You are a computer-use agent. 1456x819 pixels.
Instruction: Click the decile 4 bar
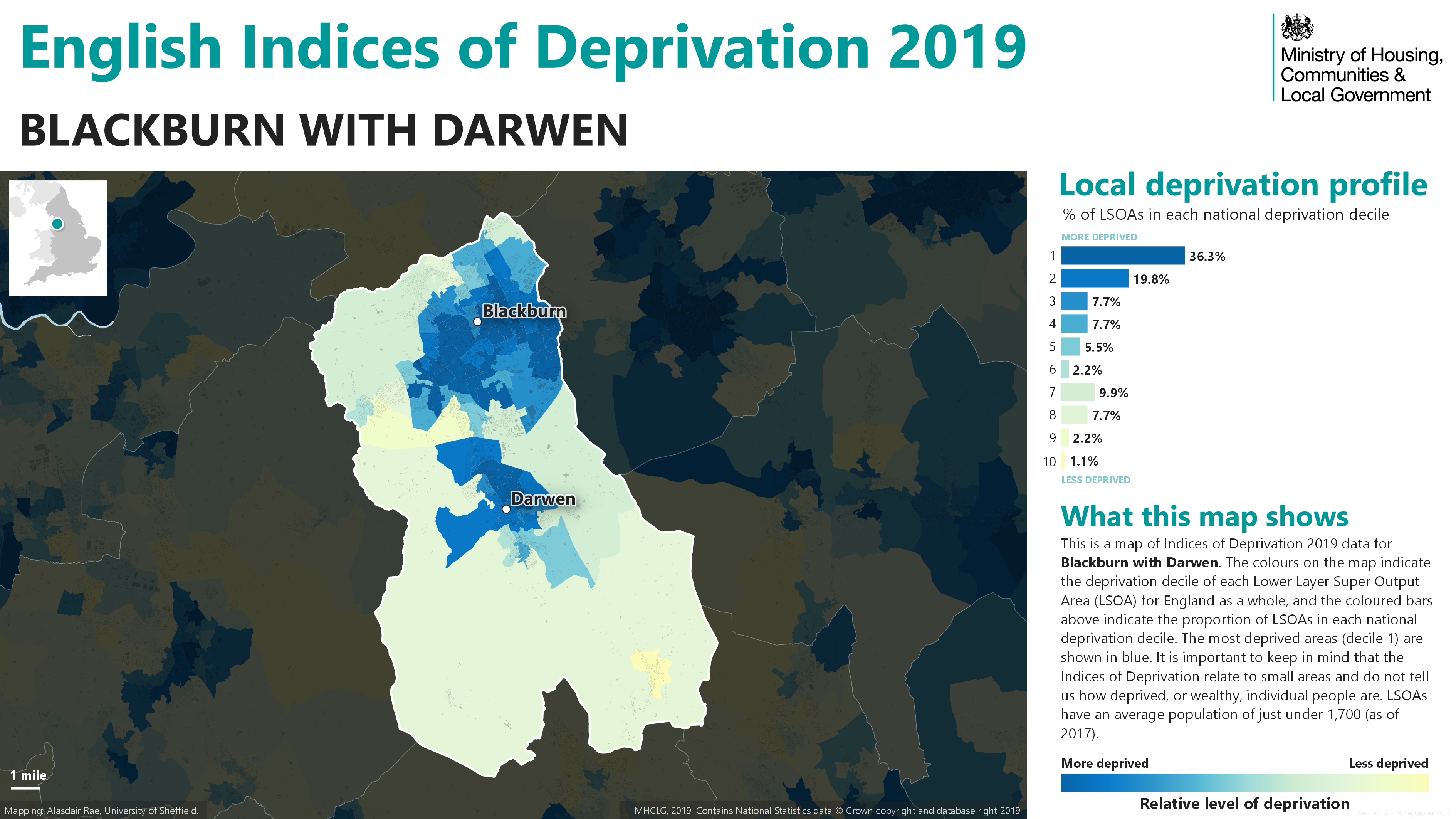coord(1074,324)
